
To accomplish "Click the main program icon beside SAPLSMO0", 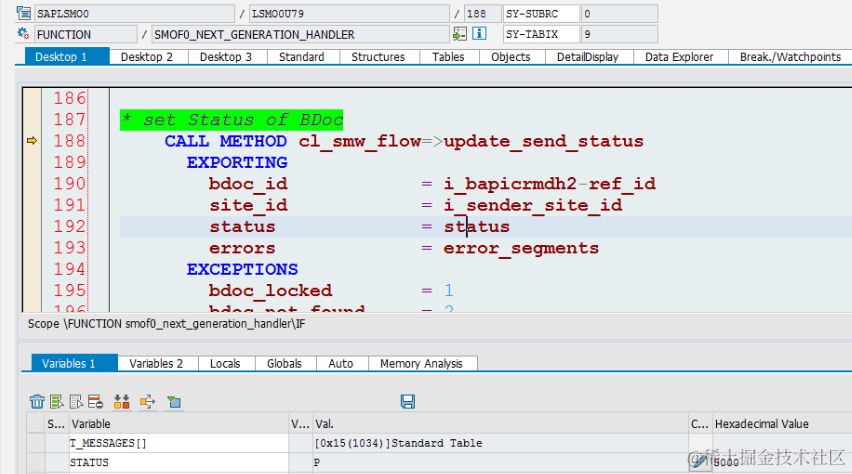I will tap(23, 13).
